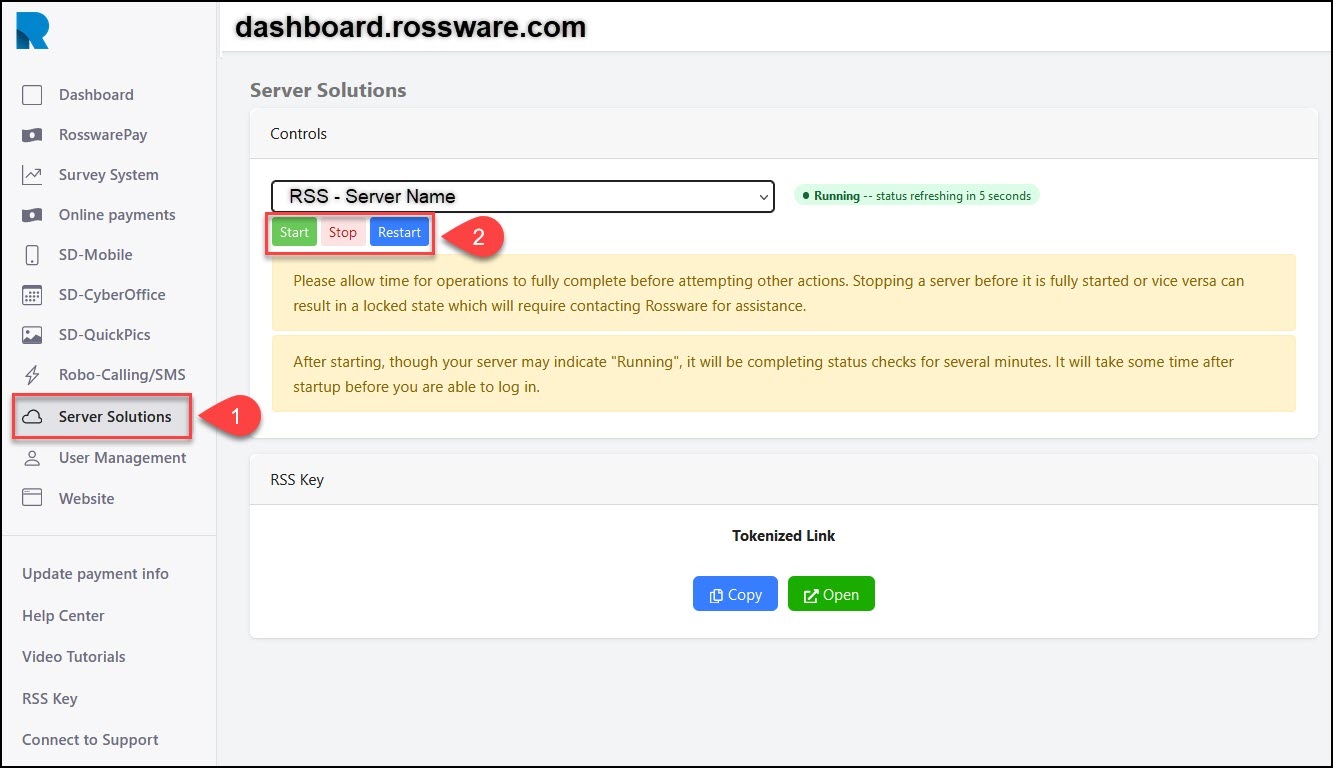Image resolution: width=1333 pixels, height=768 pixels.
Task: Open SD-Mobile page
Action: tap(96, 255)
